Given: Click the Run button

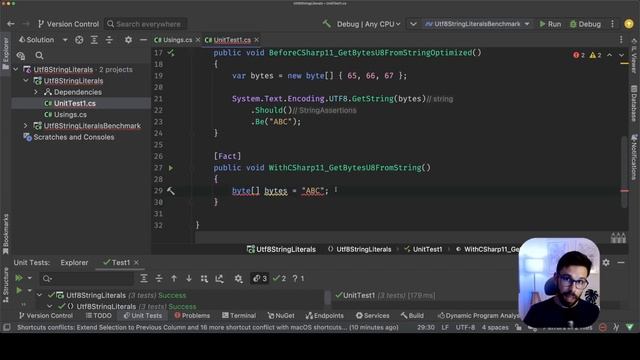Looking at the screenshot, I should click(x=550, y=24).
